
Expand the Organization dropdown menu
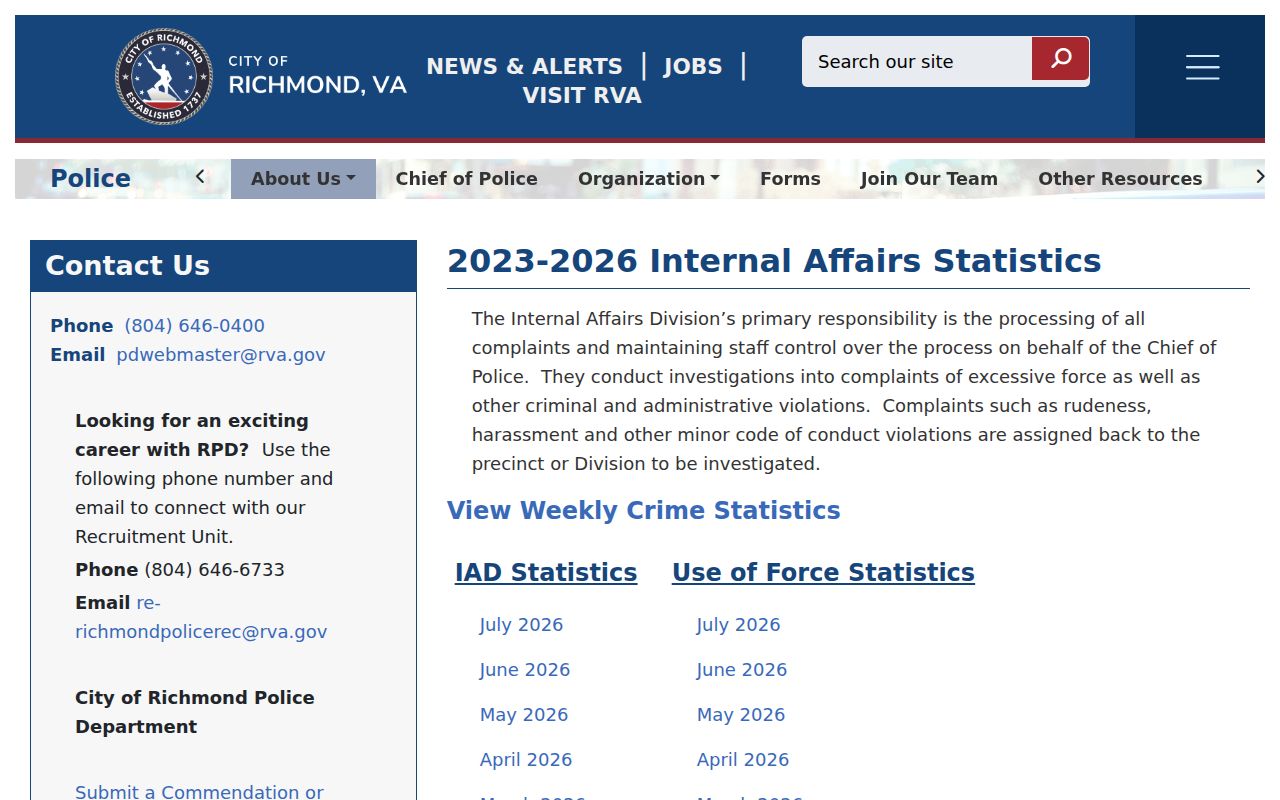click(x=648, y=179)
